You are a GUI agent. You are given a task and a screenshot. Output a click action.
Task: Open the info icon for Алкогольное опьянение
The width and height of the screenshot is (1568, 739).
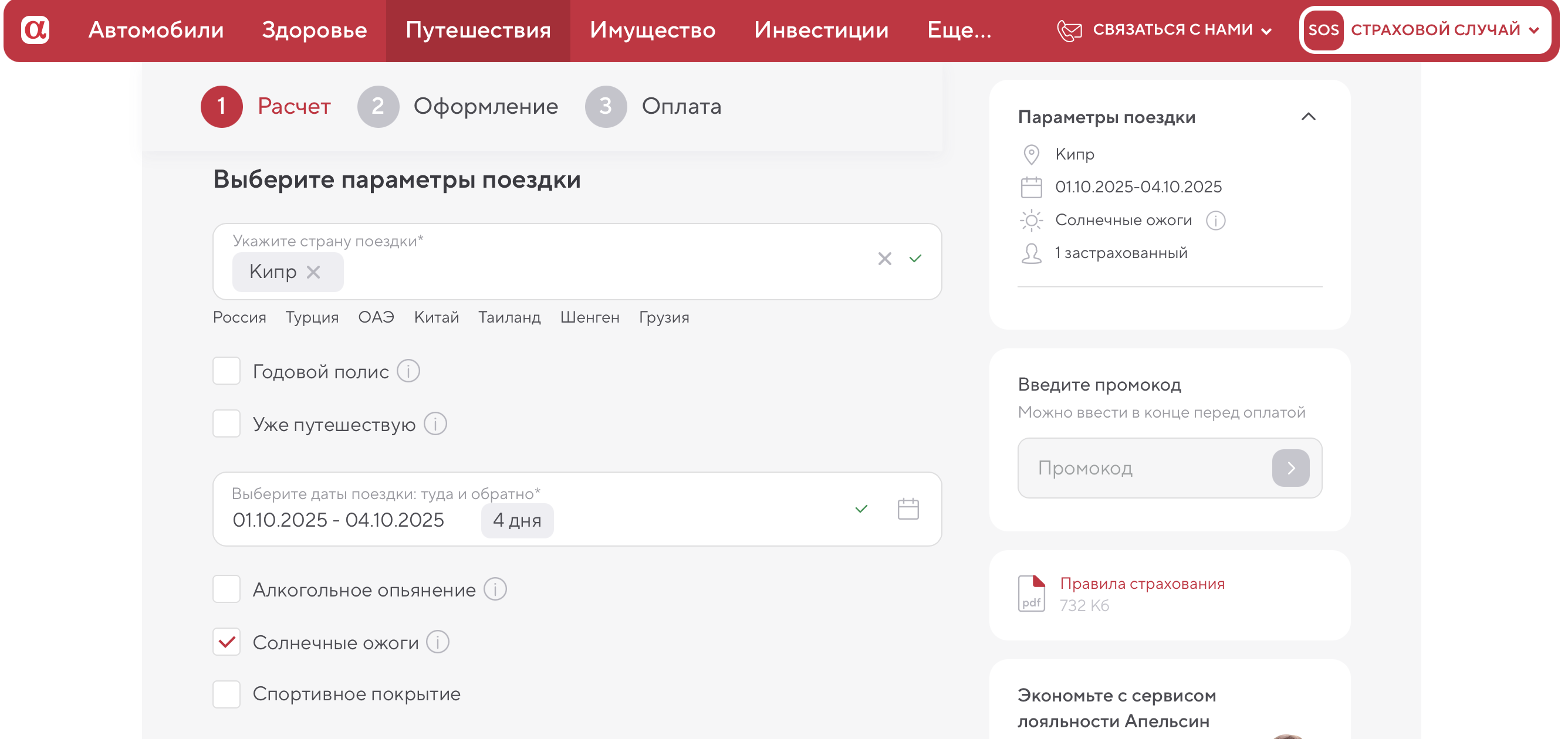pos(495,589)
